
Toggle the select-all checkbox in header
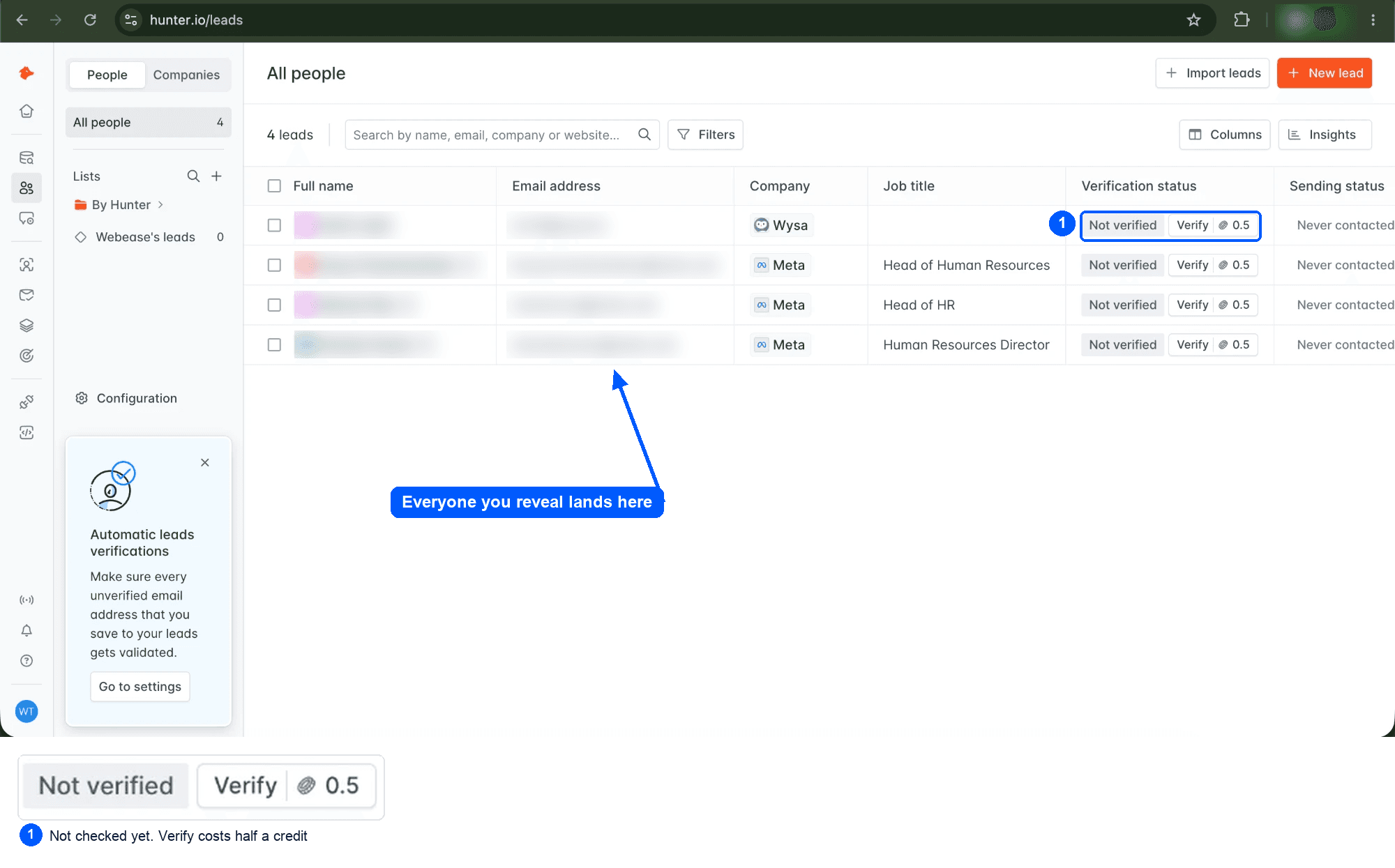[274, 186]
